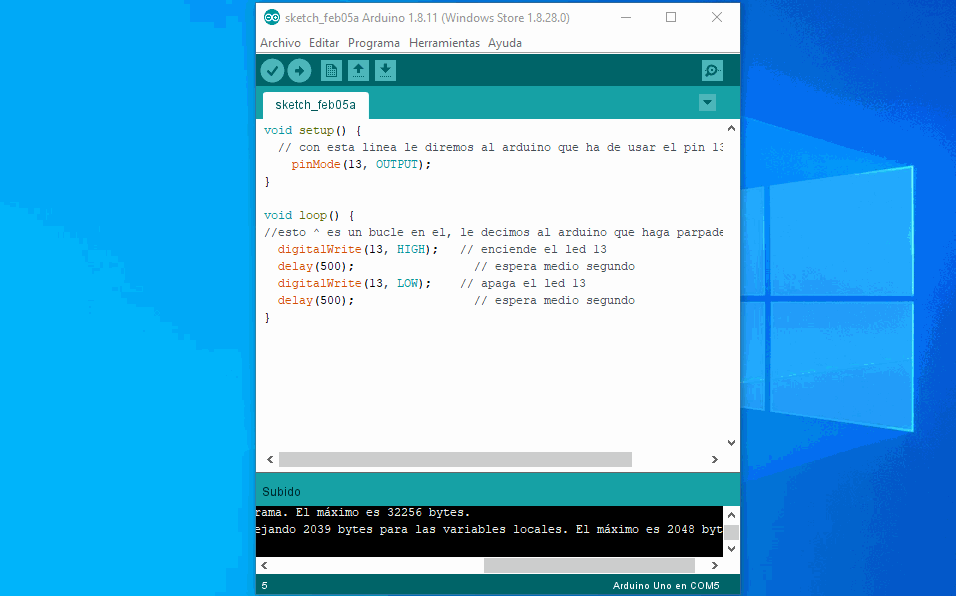The image size is (956, 596).
Task: Collapse the editor with the up scroll arrow
Action: [731, 128]
